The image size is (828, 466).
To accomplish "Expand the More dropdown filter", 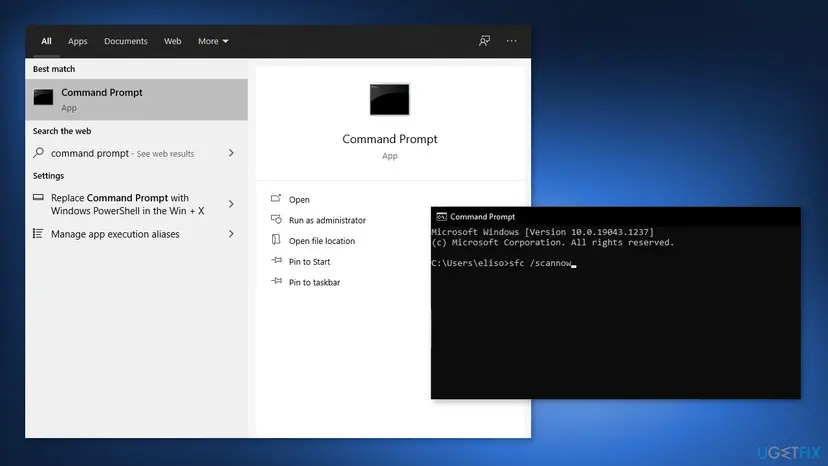I will 213,41.
